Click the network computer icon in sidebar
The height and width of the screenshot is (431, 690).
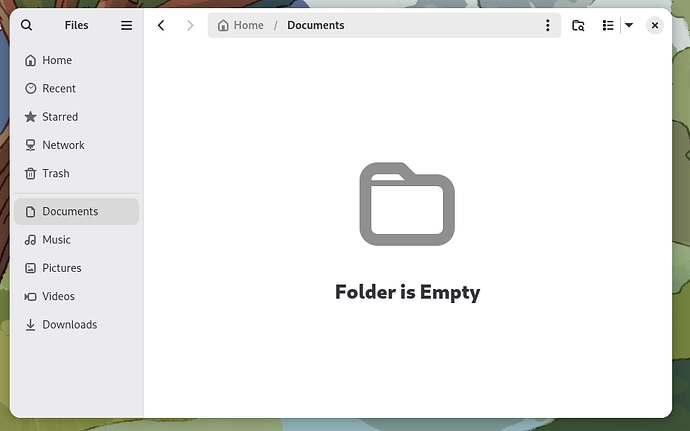[x=30, y=145]
